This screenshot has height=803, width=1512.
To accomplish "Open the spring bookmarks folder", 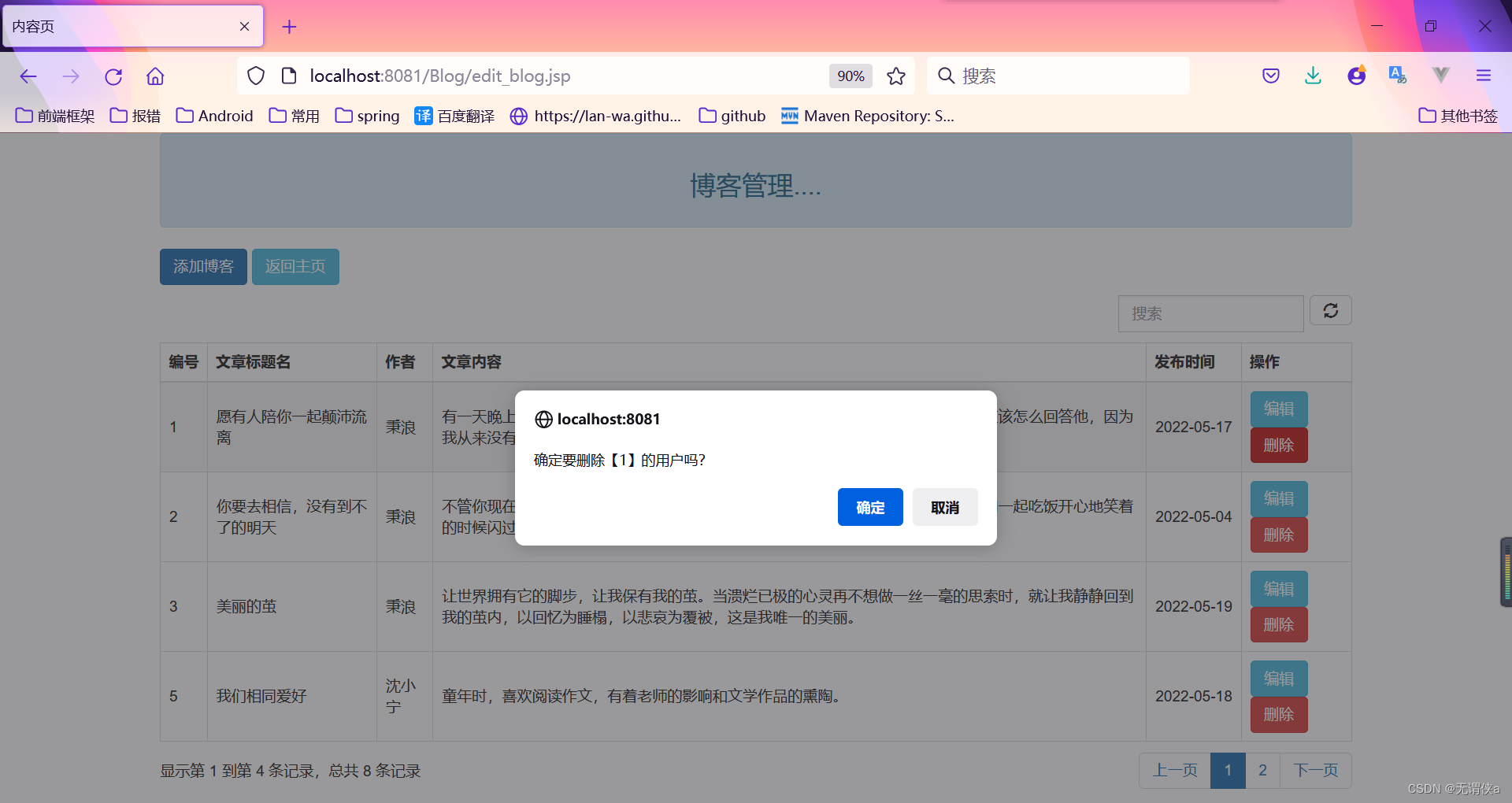I will point(367,116).
